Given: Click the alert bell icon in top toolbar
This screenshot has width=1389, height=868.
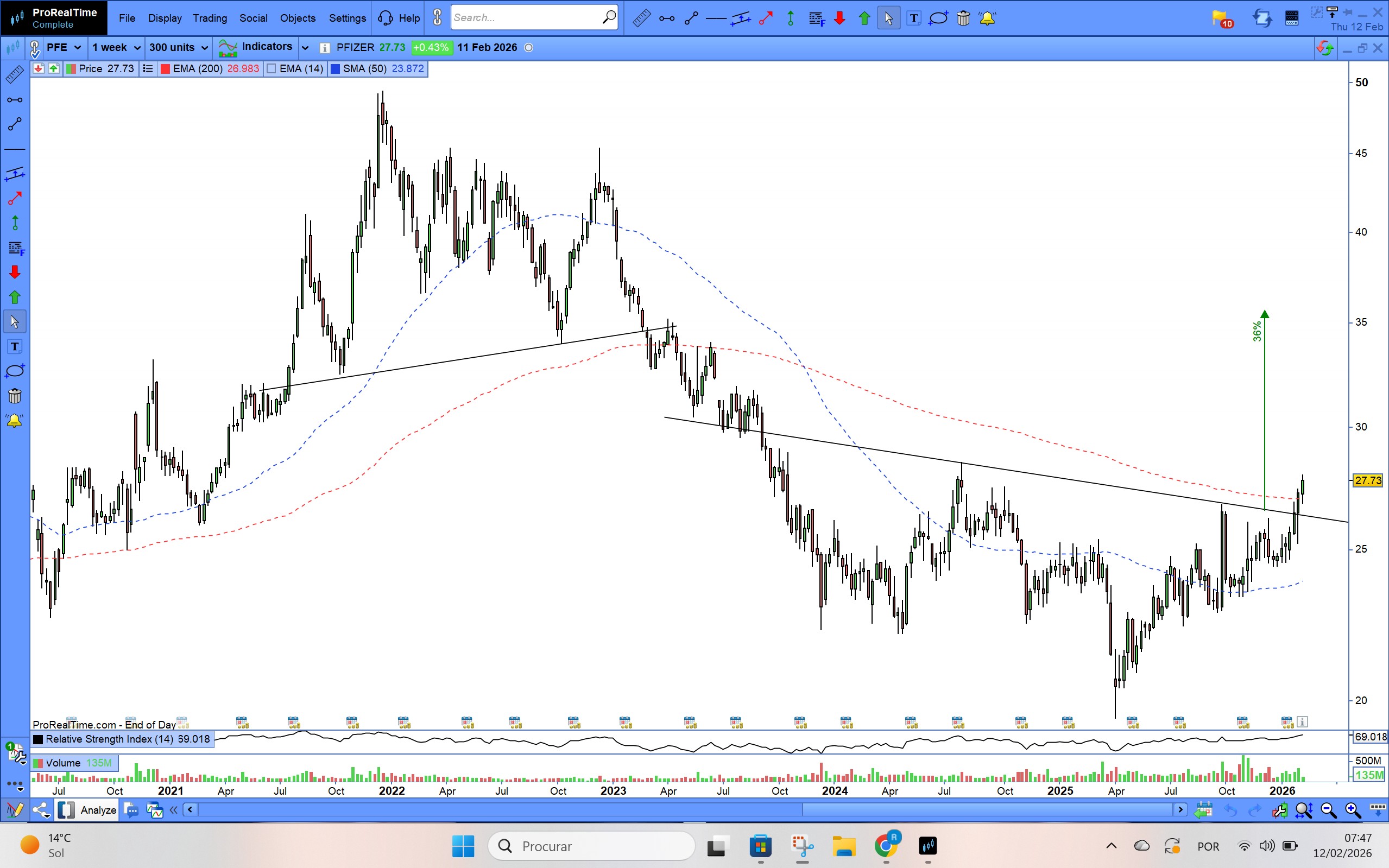Looking at the screenshot, I should tap(987, 18).
